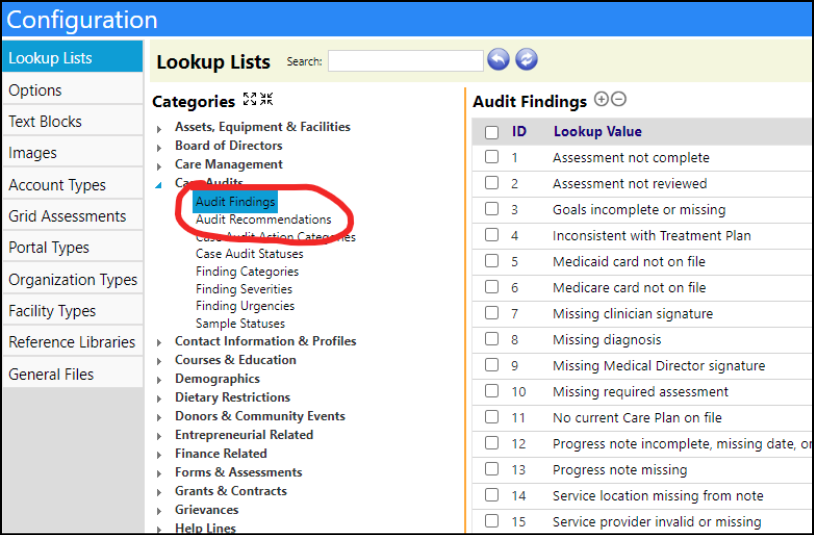Check box for Missing required assessment

(492, 391)
